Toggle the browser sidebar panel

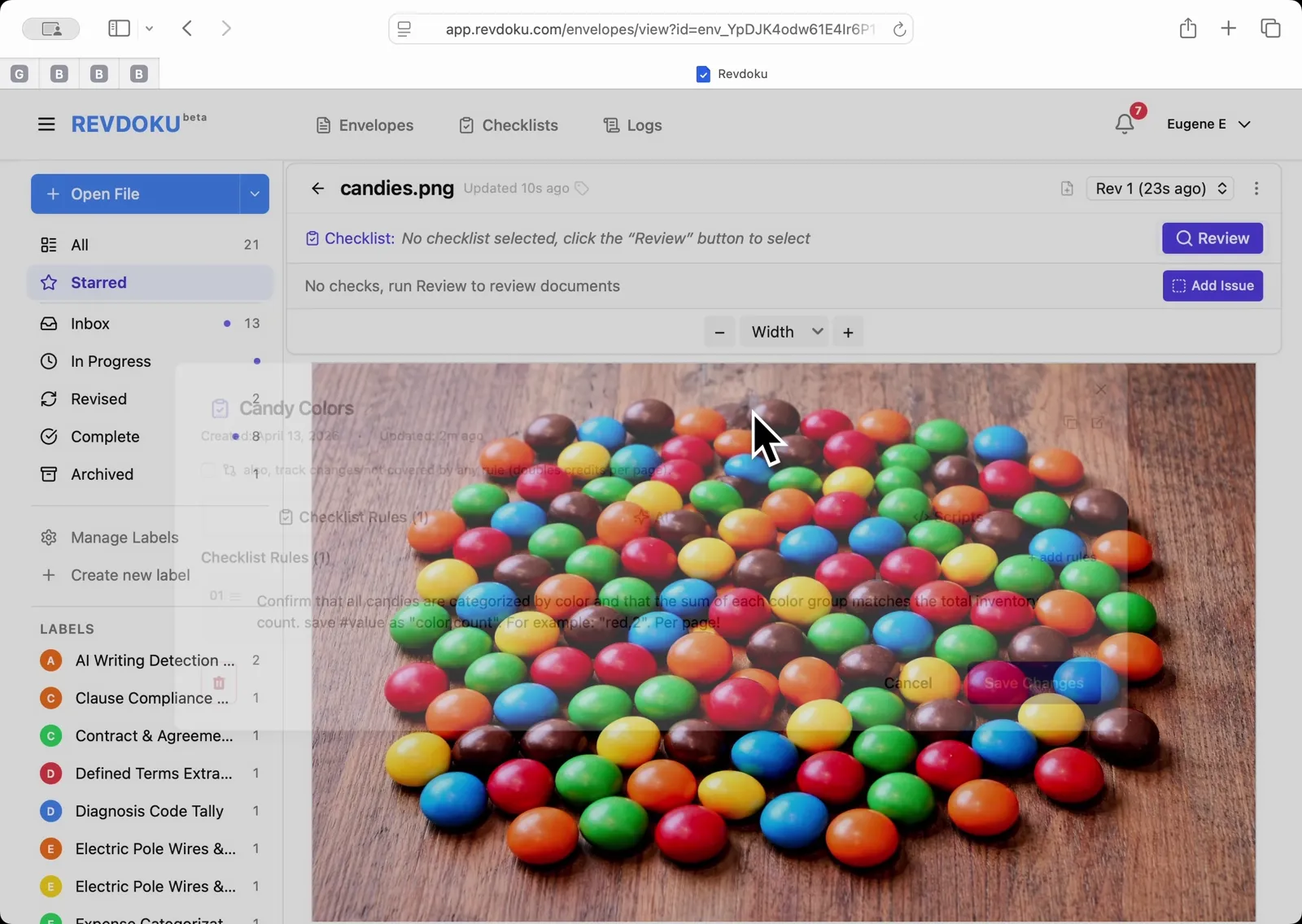point(119,28)
